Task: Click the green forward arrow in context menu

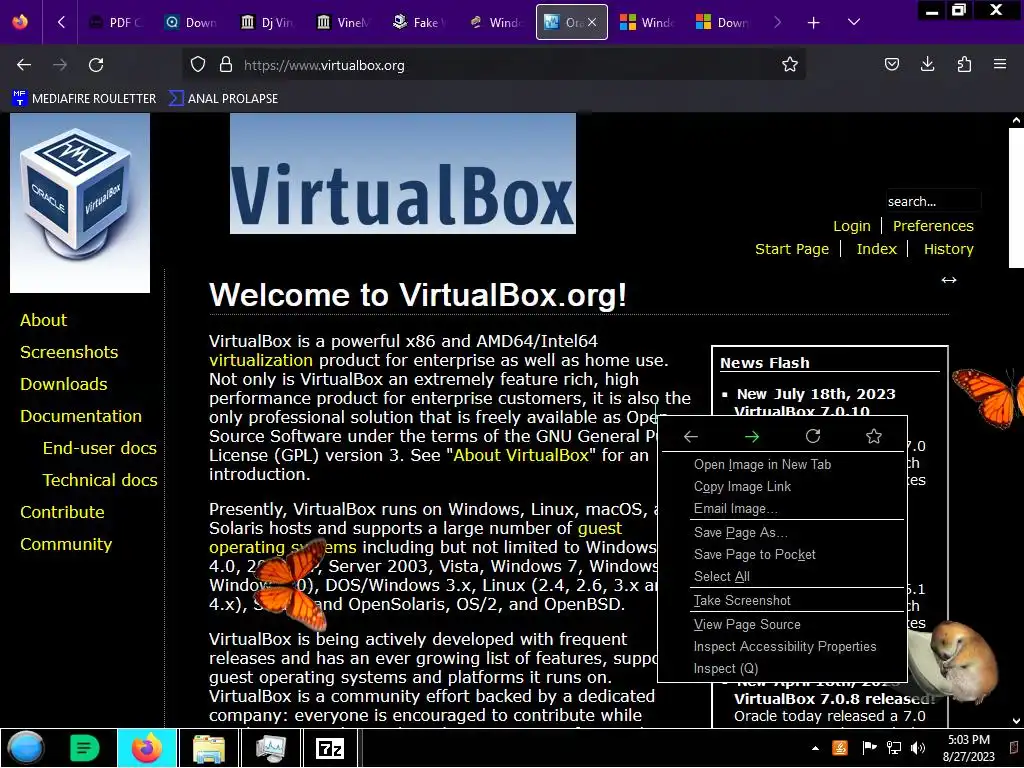Action: [752, 436]
